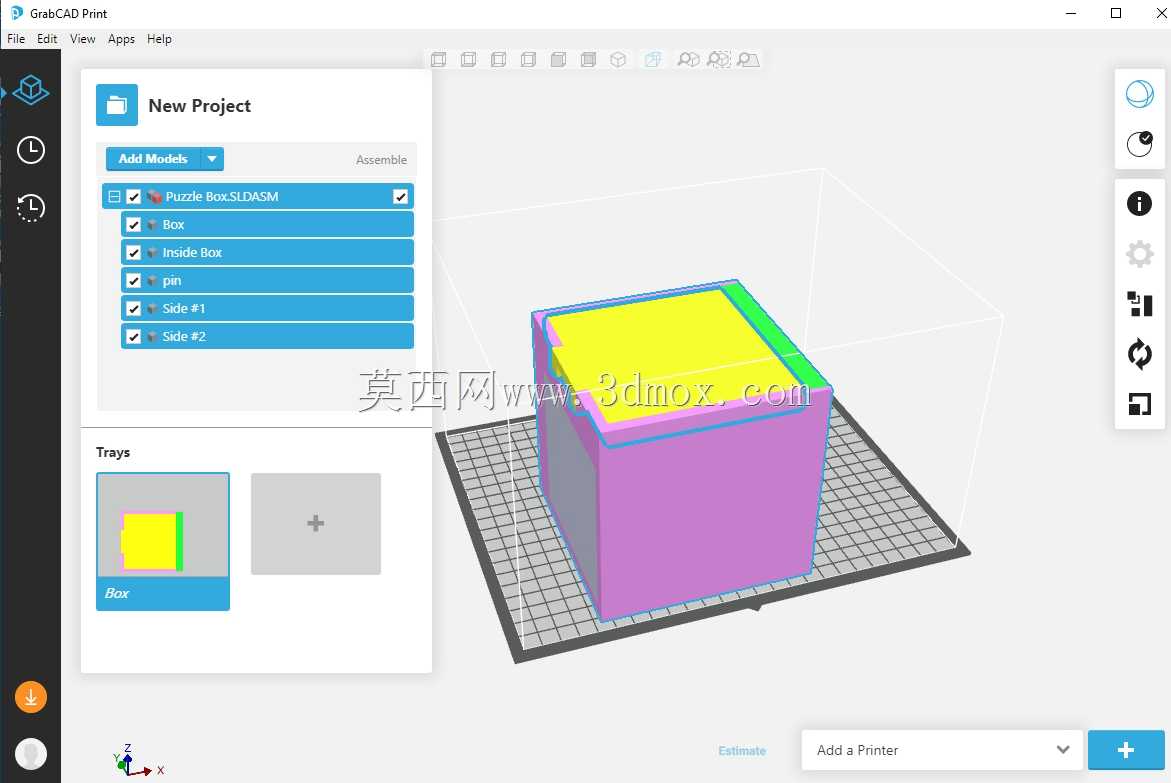Click the third cube view icon in view toolbar
This screenshot has height=783, width=1171.
tap(498, 60)
